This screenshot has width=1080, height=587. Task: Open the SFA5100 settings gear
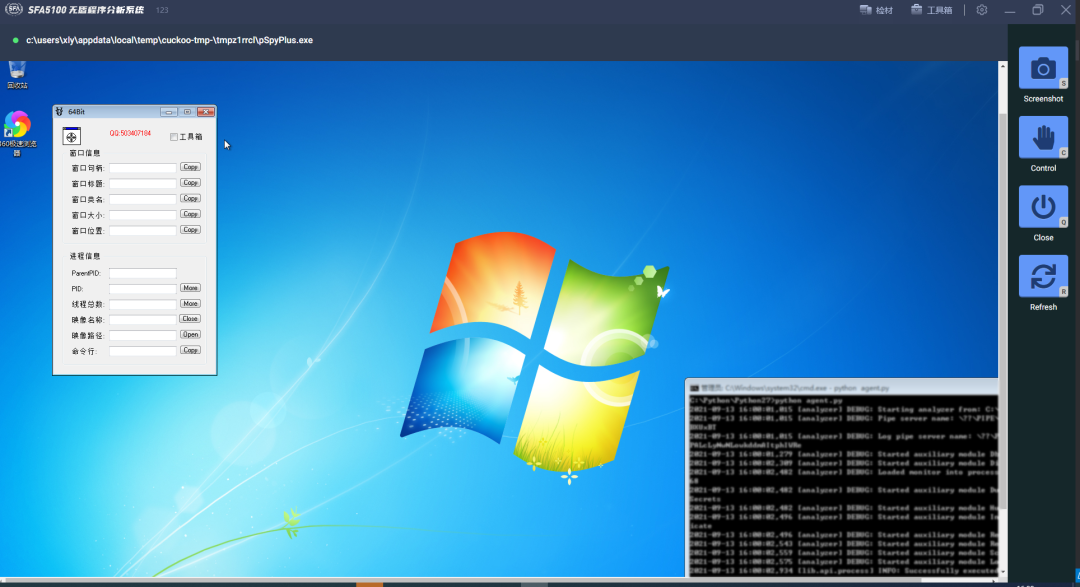982,10
